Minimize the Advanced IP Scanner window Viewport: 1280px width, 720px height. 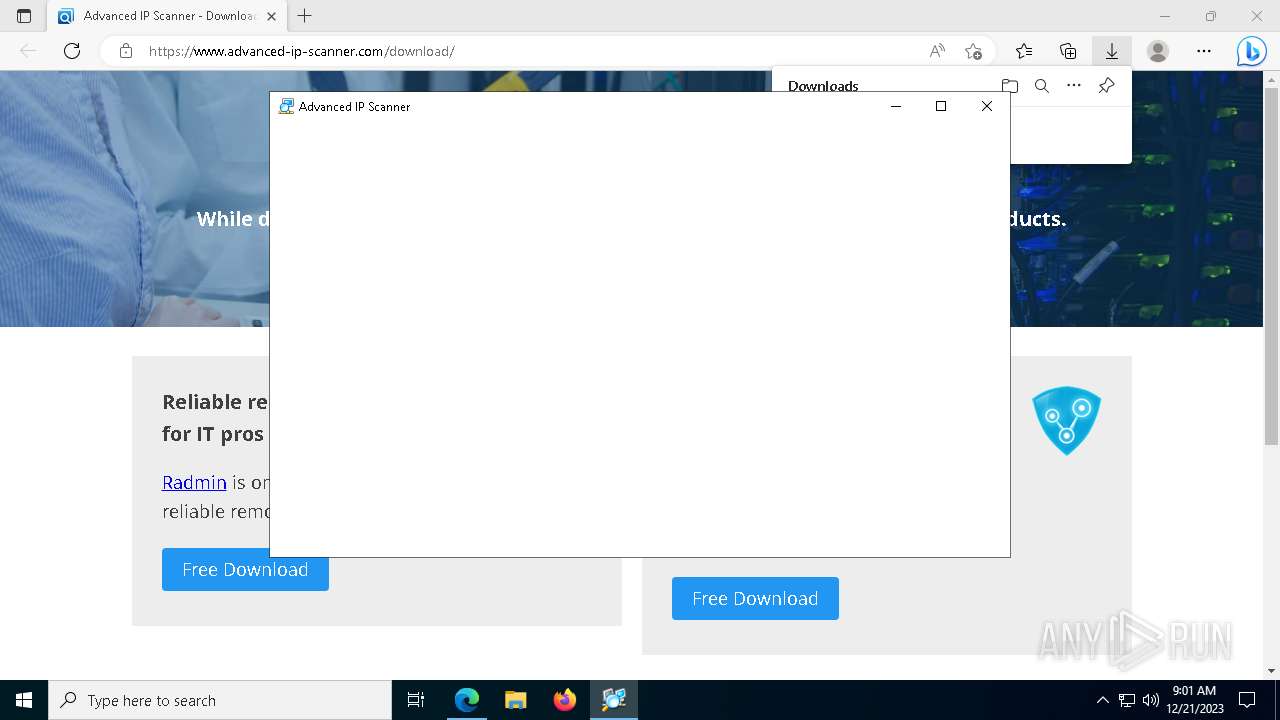coord(896,106)
